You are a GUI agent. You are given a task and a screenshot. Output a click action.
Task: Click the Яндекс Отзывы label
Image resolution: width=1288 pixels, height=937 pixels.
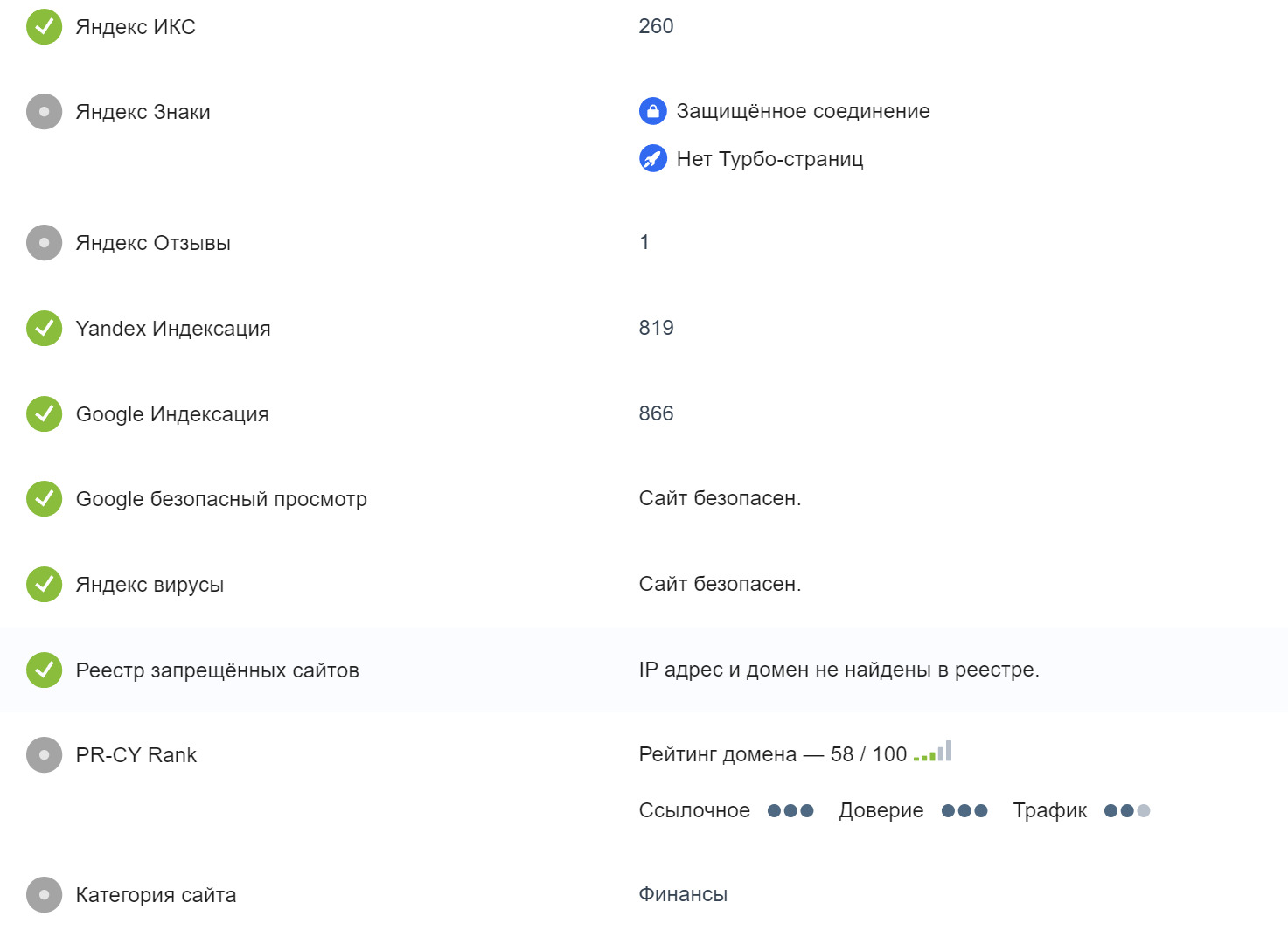pyautogui.click(x=153, y=243)
